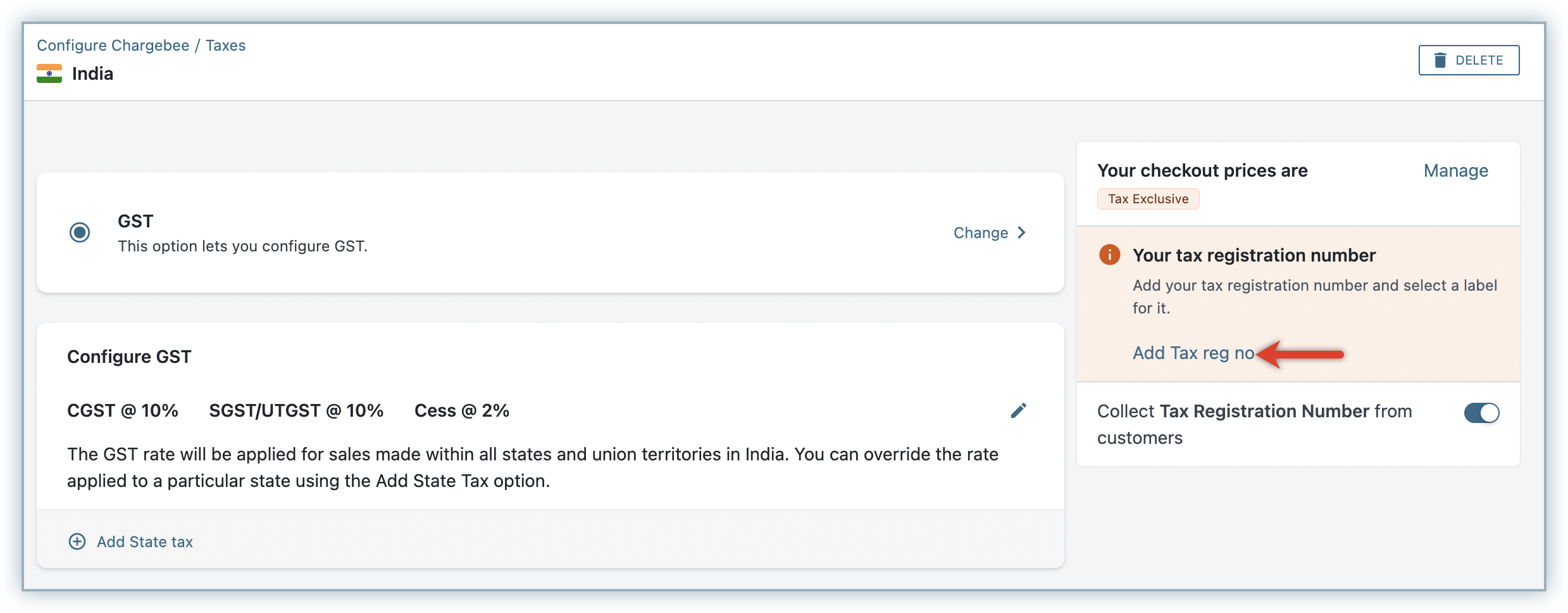1568x613 pixels.
Task: Click the India flag icon
Action: coord(49,73)
